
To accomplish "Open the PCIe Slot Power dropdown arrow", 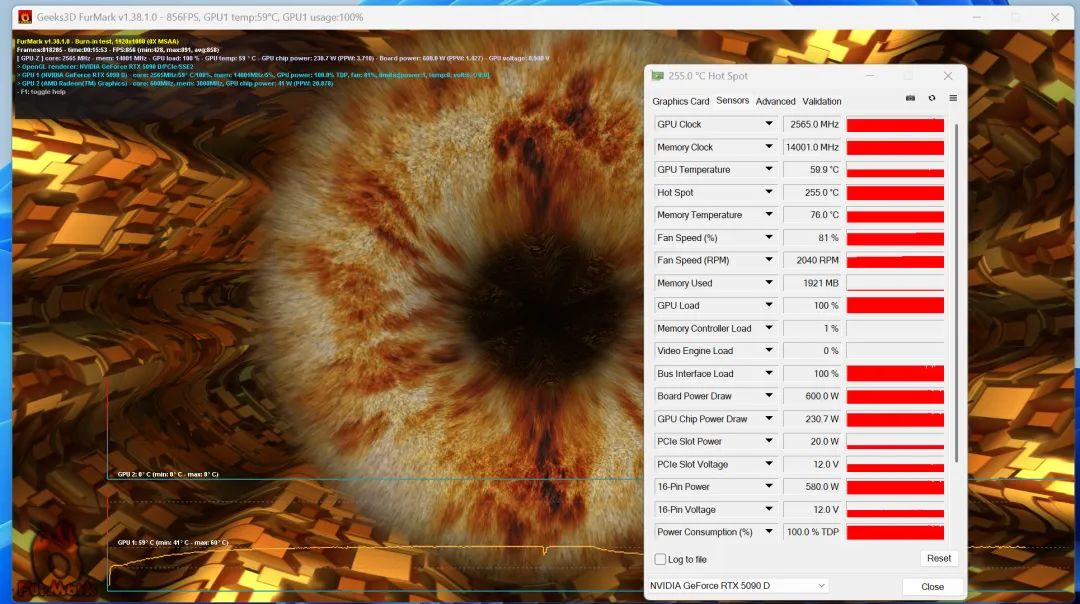I will click(769, 441).
